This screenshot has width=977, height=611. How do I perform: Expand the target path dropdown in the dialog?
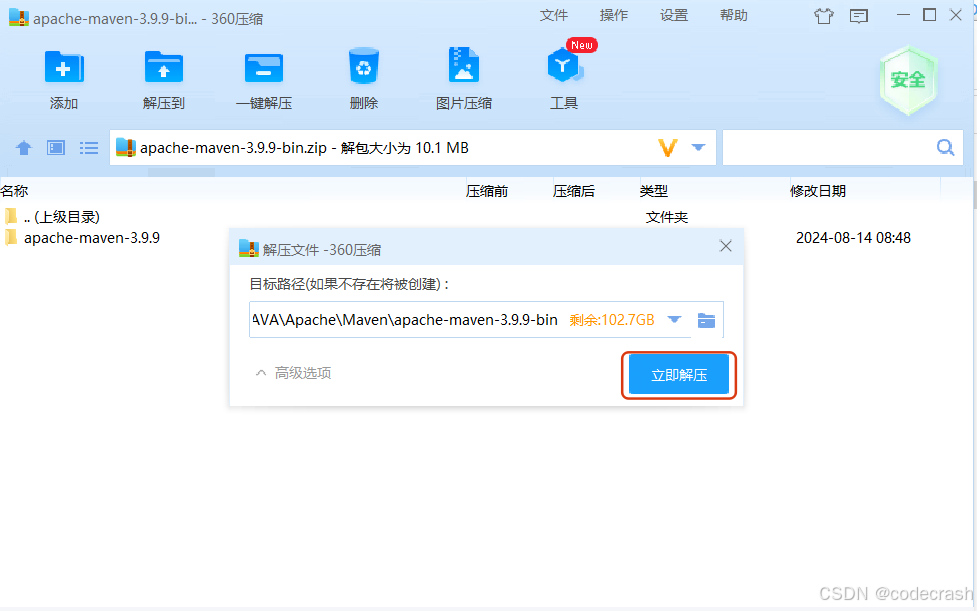tap(674, 320)
